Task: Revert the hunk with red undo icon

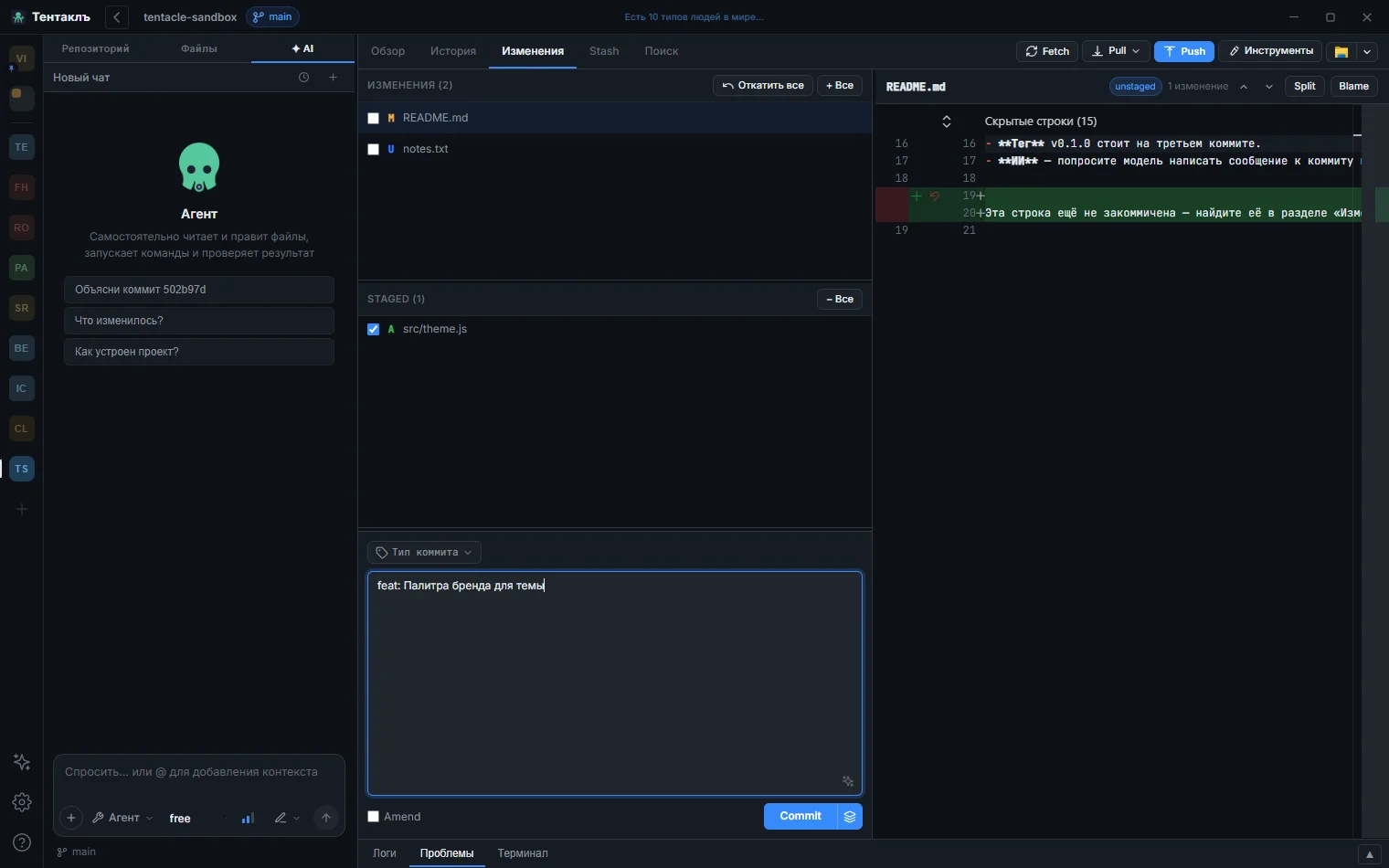Action: [x=935, y=196]
